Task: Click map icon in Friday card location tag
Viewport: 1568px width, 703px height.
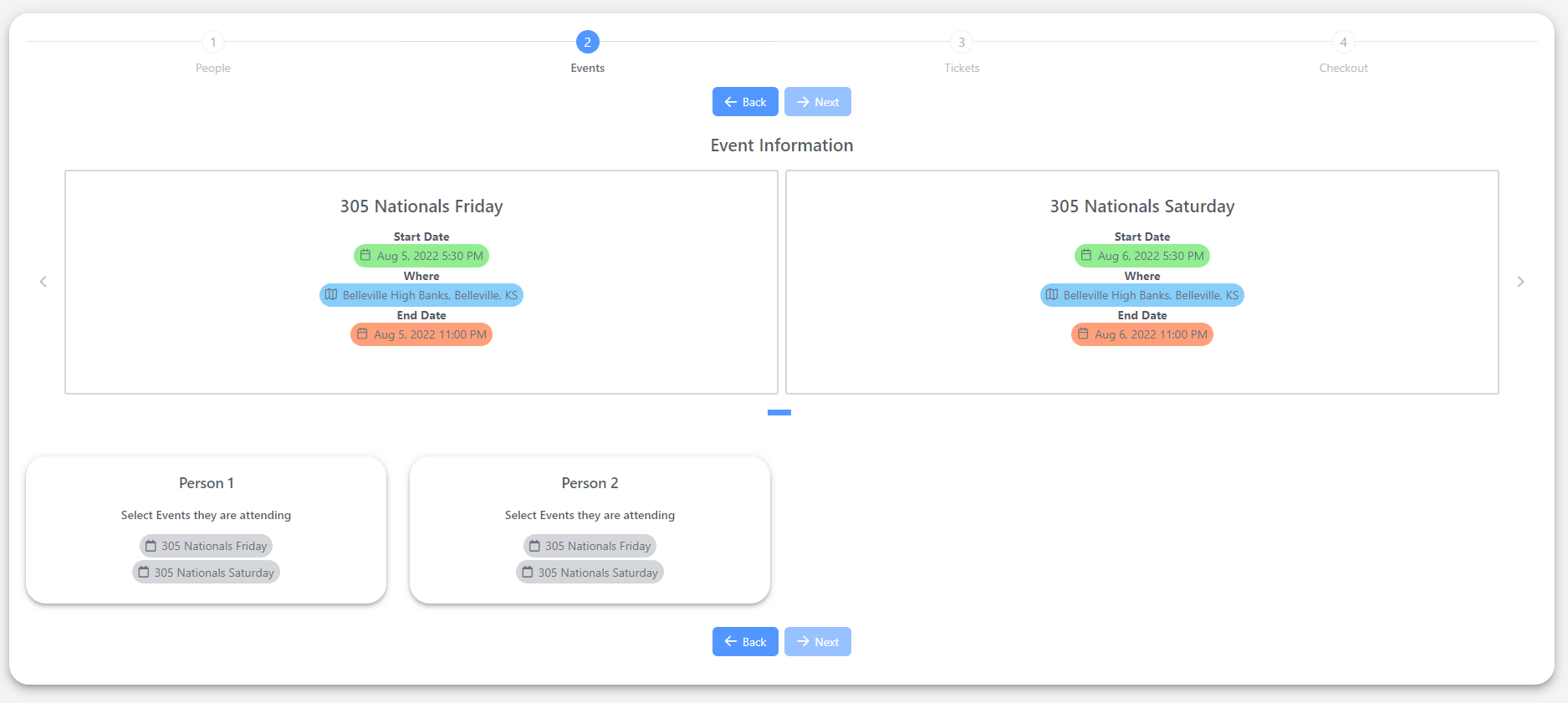Action: pos(331,294)
